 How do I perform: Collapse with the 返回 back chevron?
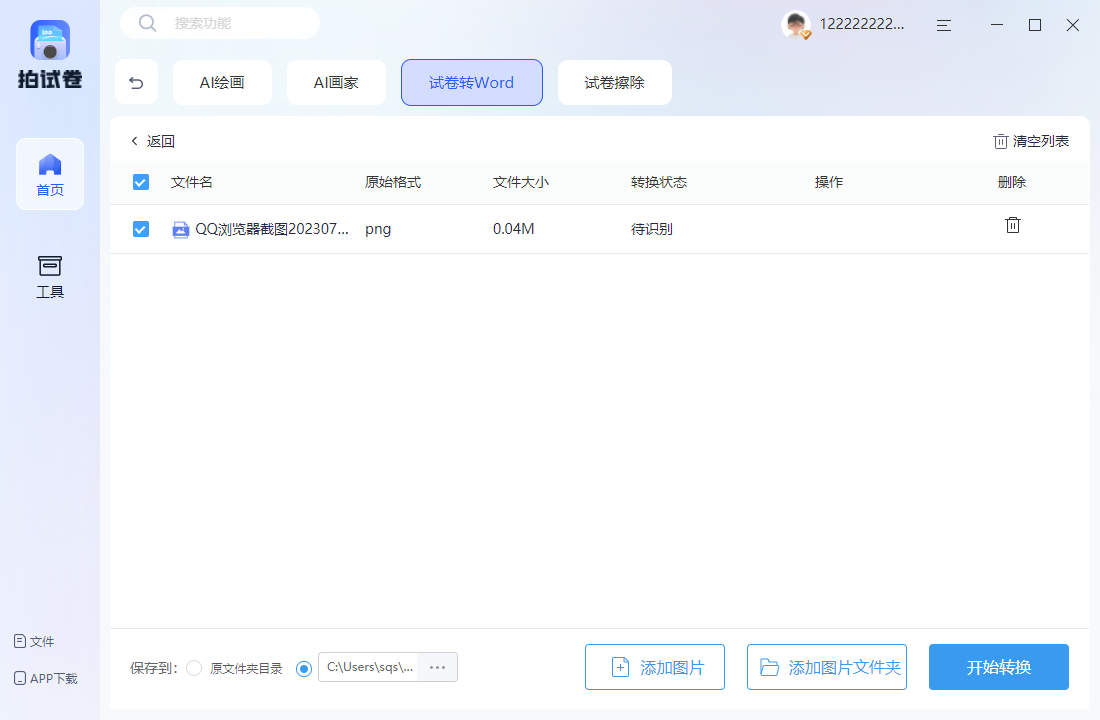pyautogui.click(x=135, y=140)
